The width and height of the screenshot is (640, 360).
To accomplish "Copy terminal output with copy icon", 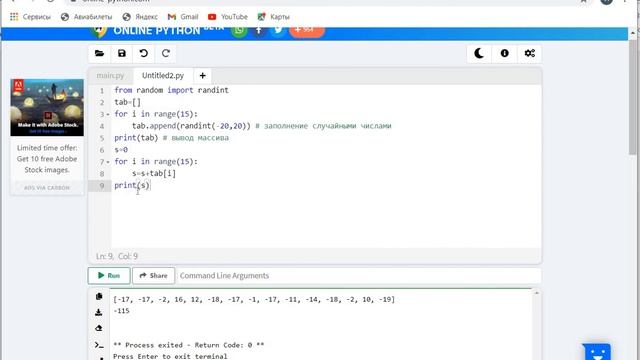I will point(99,296).
